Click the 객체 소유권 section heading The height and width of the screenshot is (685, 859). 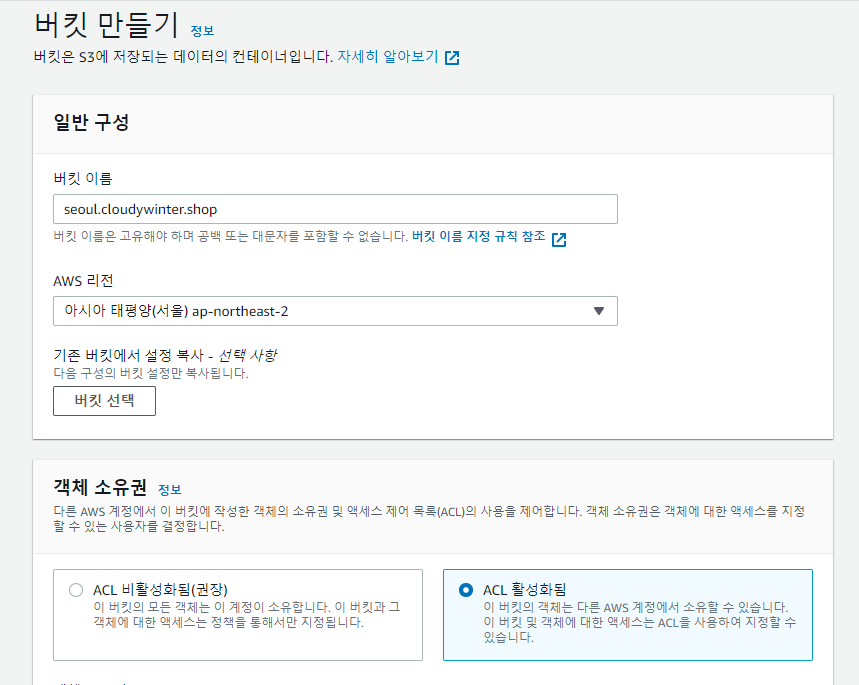(x=100, y=487)
